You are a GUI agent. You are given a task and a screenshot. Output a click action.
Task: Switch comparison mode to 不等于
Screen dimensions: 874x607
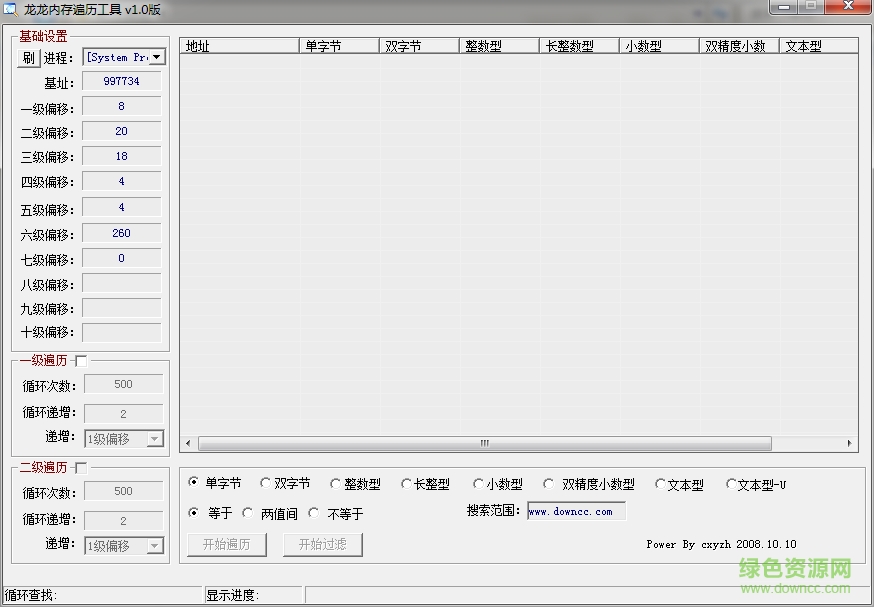[314, 513]
